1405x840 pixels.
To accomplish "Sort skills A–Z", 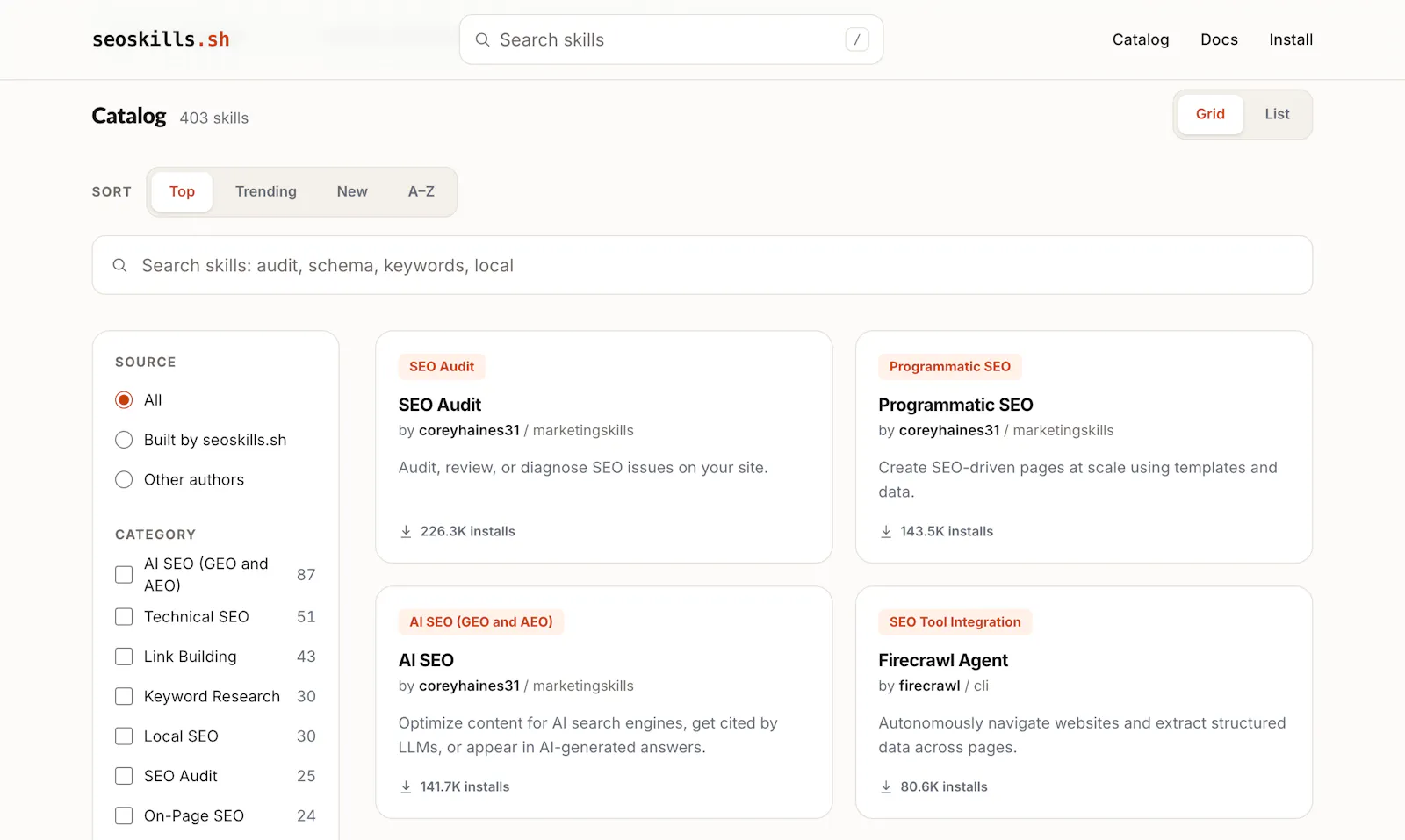I will click(x=421, y=191).
